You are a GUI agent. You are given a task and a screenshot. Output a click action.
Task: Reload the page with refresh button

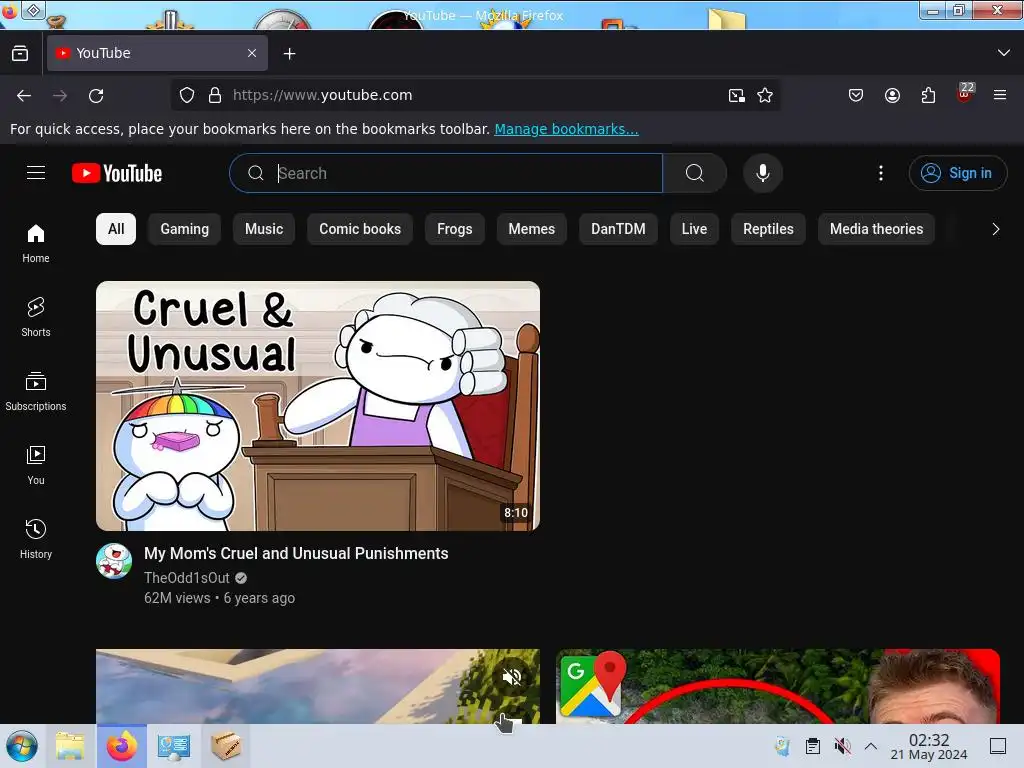point(96,95)
